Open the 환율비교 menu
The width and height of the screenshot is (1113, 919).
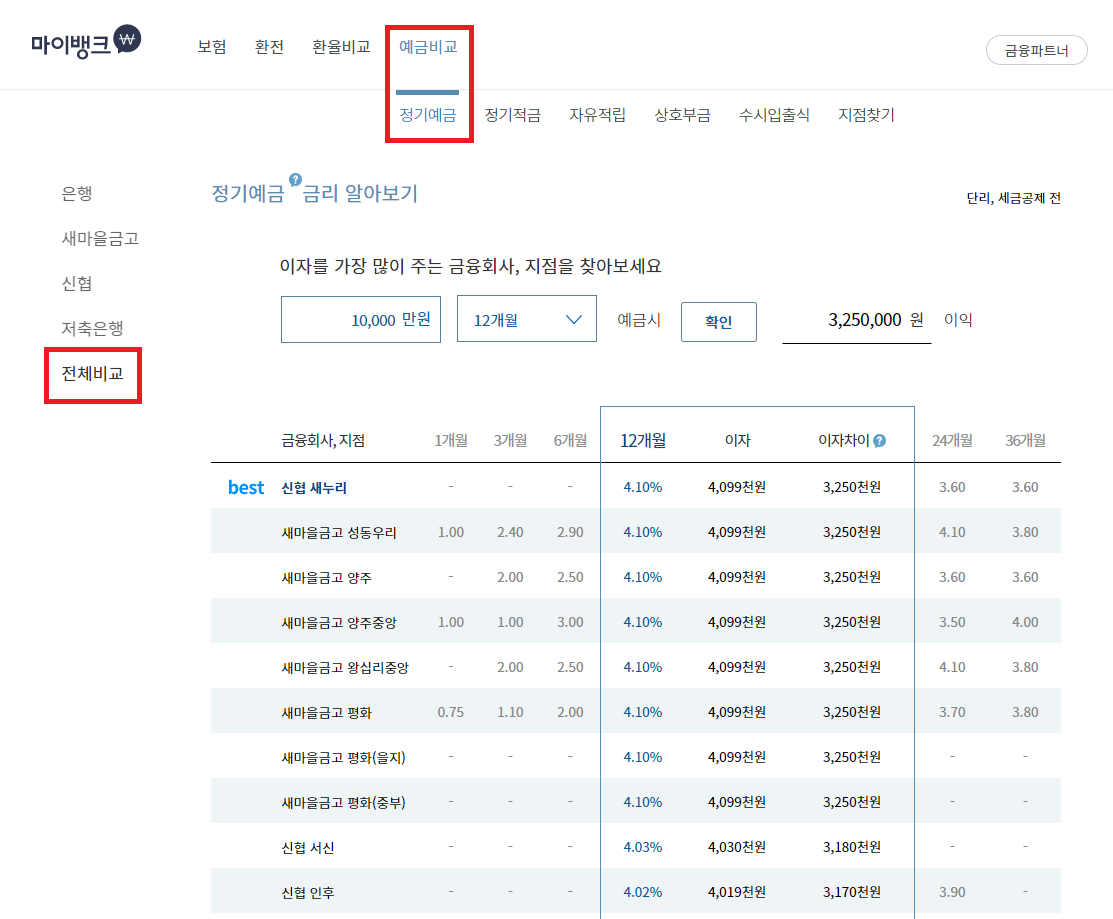coord(341,47)
